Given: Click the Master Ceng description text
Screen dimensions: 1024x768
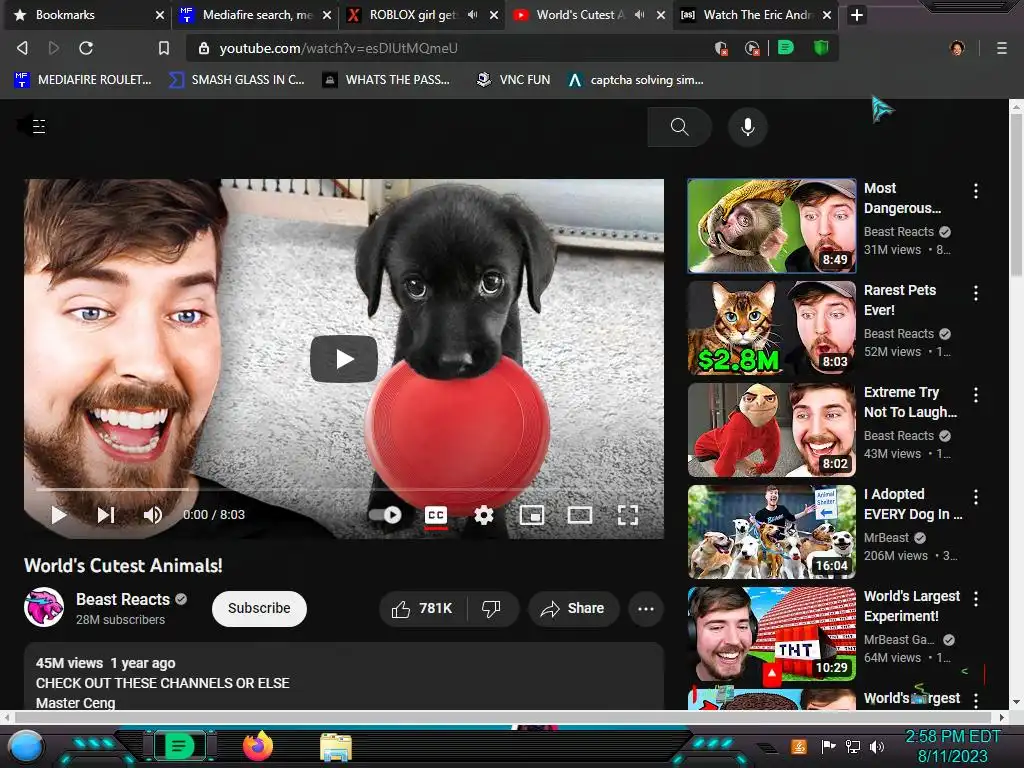Looking at the screenshot, I should (76, 703).
